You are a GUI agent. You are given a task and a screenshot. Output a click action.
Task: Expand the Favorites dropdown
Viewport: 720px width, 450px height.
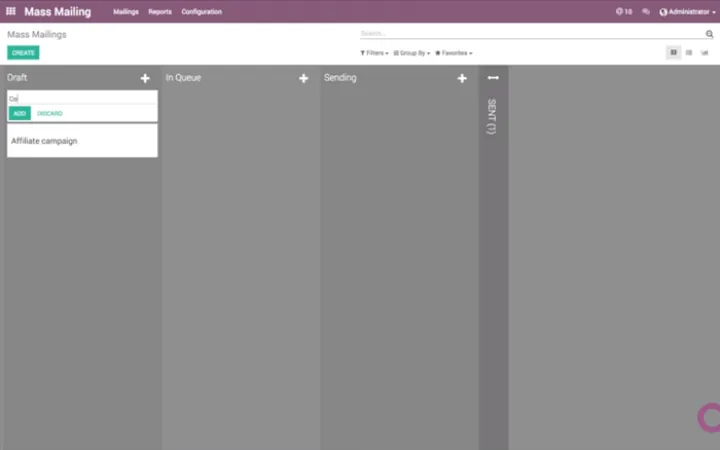(x=454, y=53)
